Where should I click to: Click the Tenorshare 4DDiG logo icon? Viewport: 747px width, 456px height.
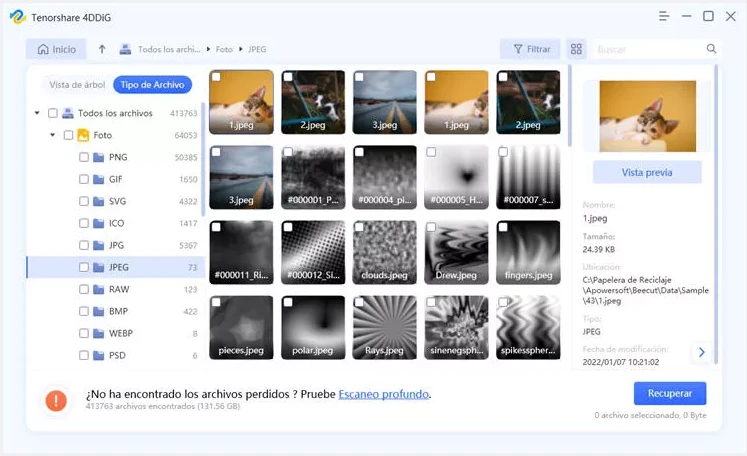pyautogui.click(x=18, y=17)
